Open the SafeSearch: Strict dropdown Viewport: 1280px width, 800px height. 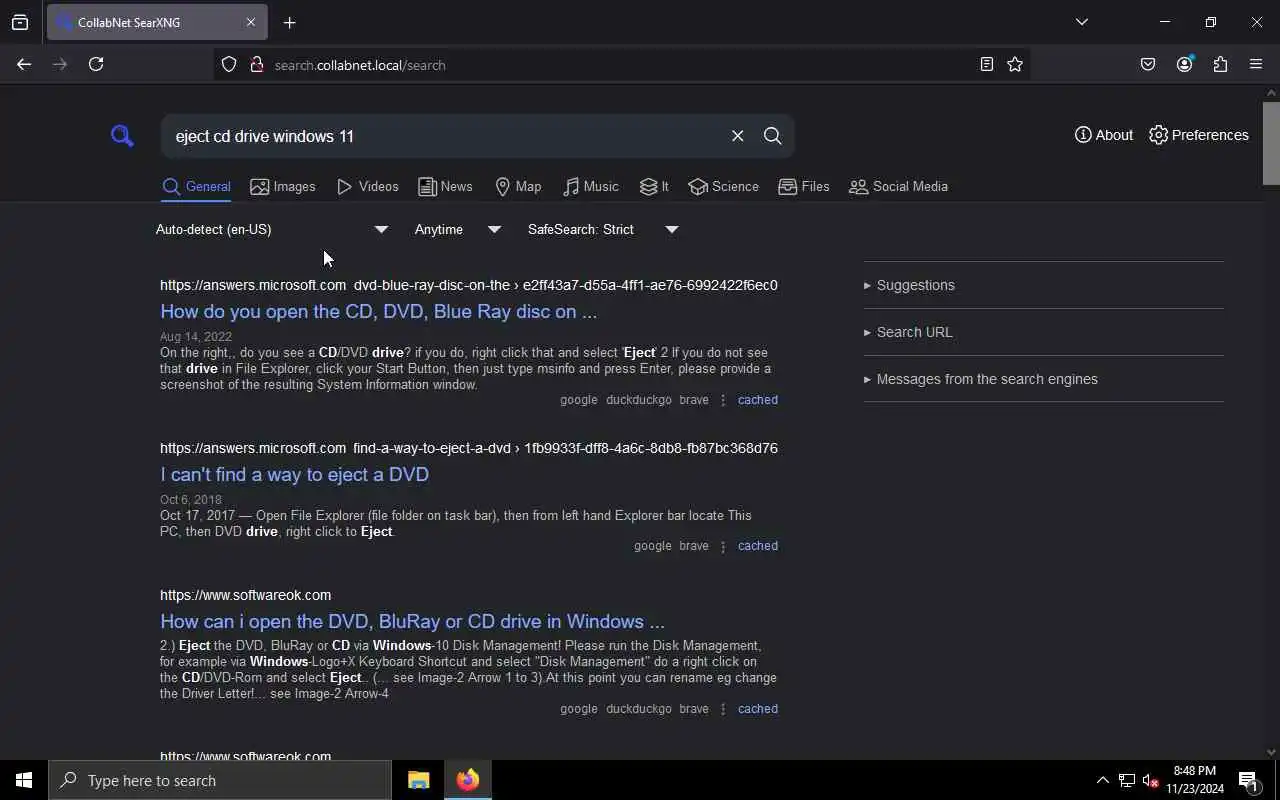click(603, 229)
